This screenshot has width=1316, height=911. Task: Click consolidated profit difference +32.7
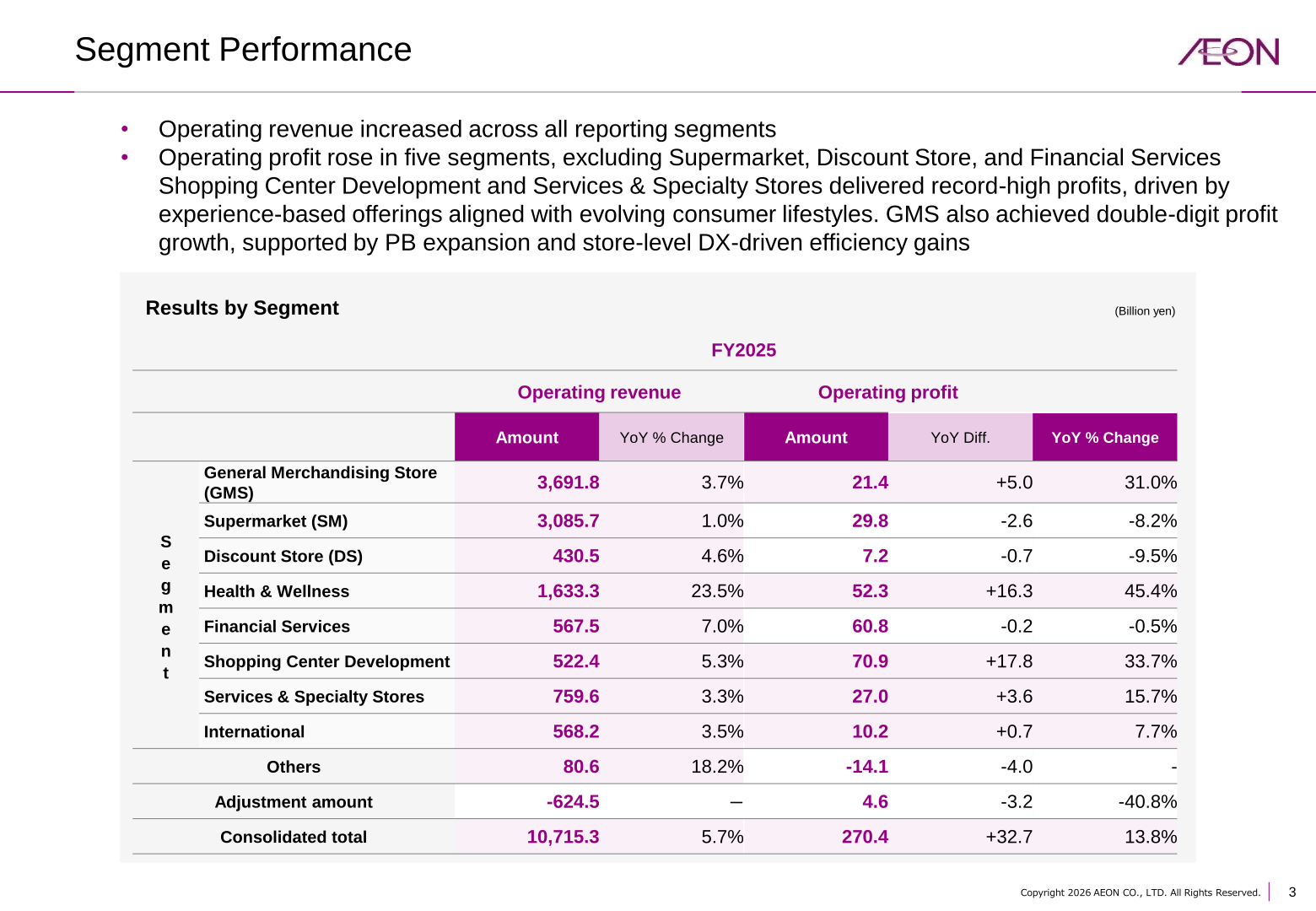tap(1009, 838)
